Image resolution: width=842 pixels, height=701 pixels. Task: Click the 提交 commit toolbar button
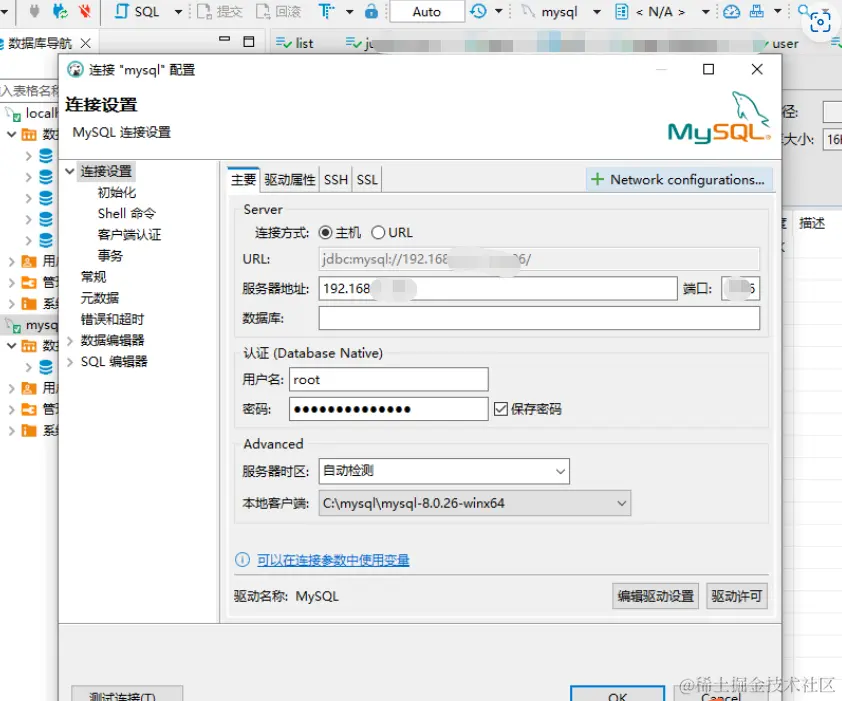220,12
